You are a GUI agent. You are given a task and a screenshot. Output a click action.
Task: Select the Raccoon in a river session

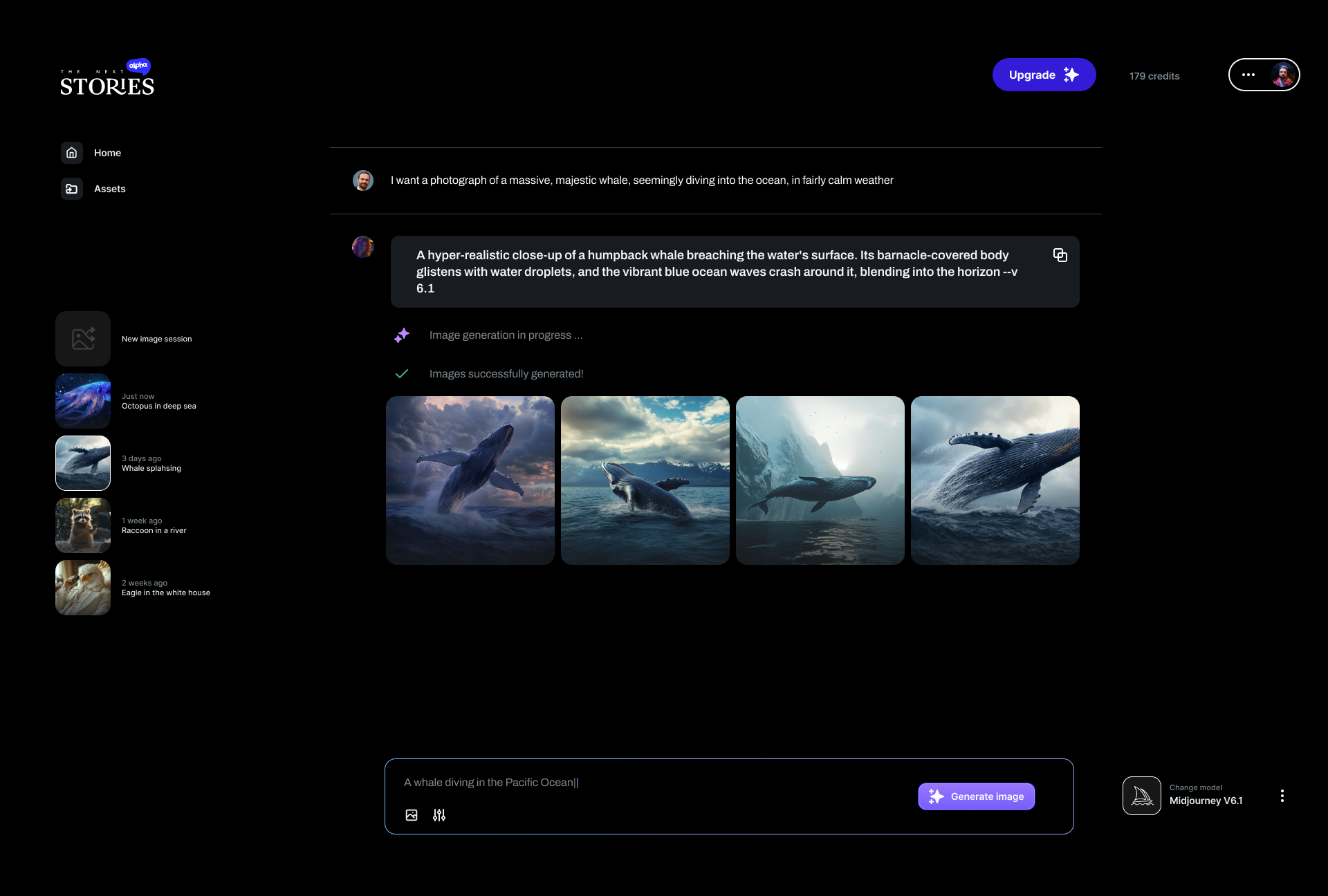coord(83,525)
